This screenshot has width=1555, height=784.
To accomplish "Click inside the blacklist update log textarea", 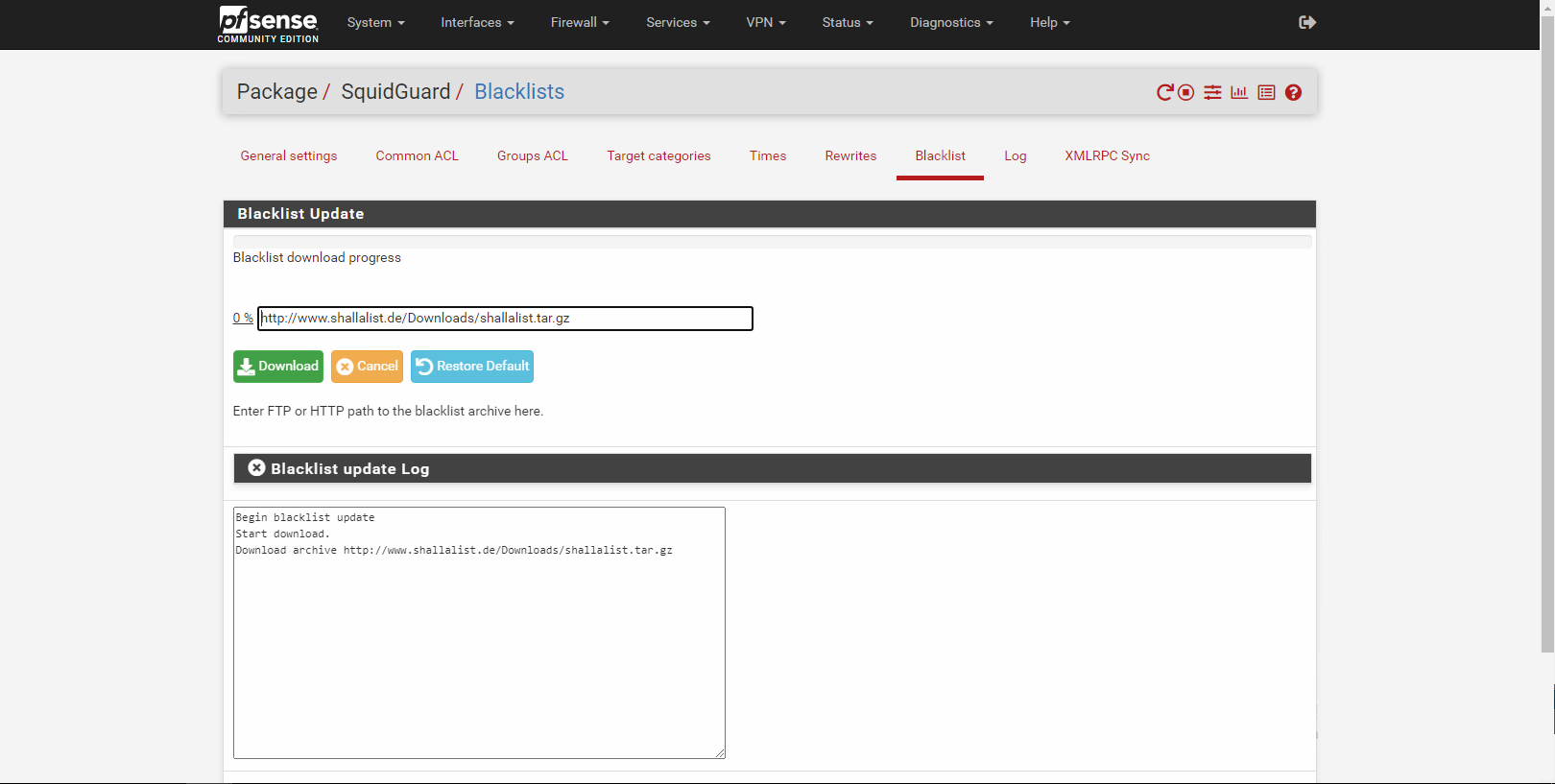I will [479, 633].
